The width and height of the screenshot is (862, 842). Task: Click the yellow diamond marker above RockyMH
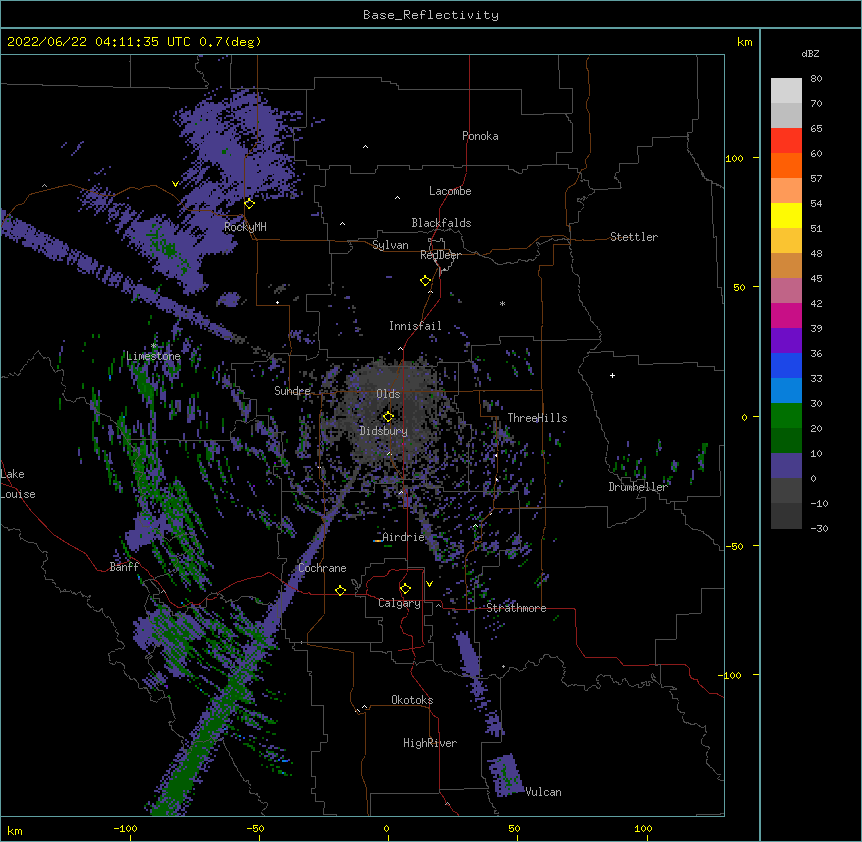coord(250,204)
